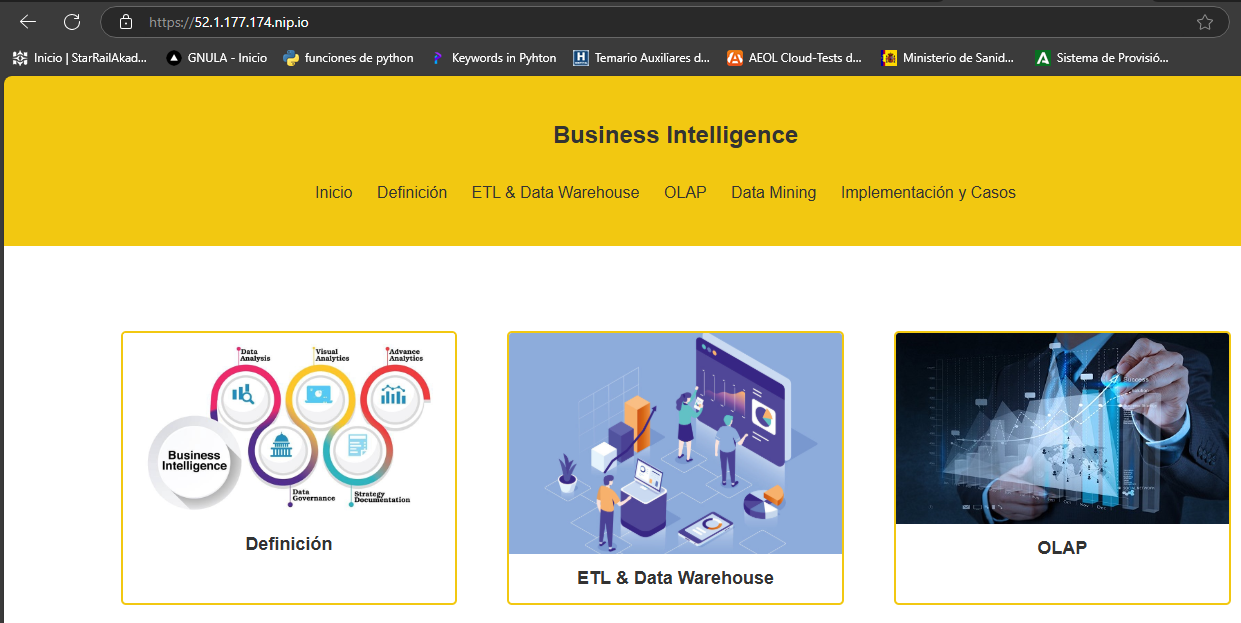Open the Keywords in Pyhton bookmark
This screenshot has height=623, width=1241.
click(x=494, y=58)
